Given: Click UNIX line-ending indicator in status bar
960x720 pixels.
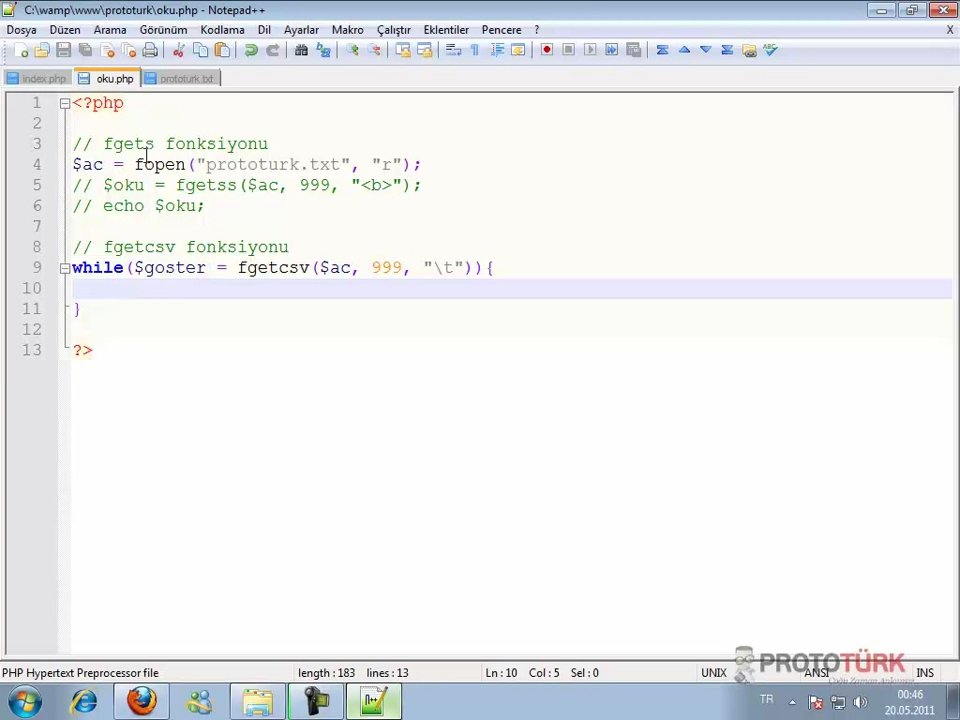Looking at the screenshot, I should tap(714, 673).
